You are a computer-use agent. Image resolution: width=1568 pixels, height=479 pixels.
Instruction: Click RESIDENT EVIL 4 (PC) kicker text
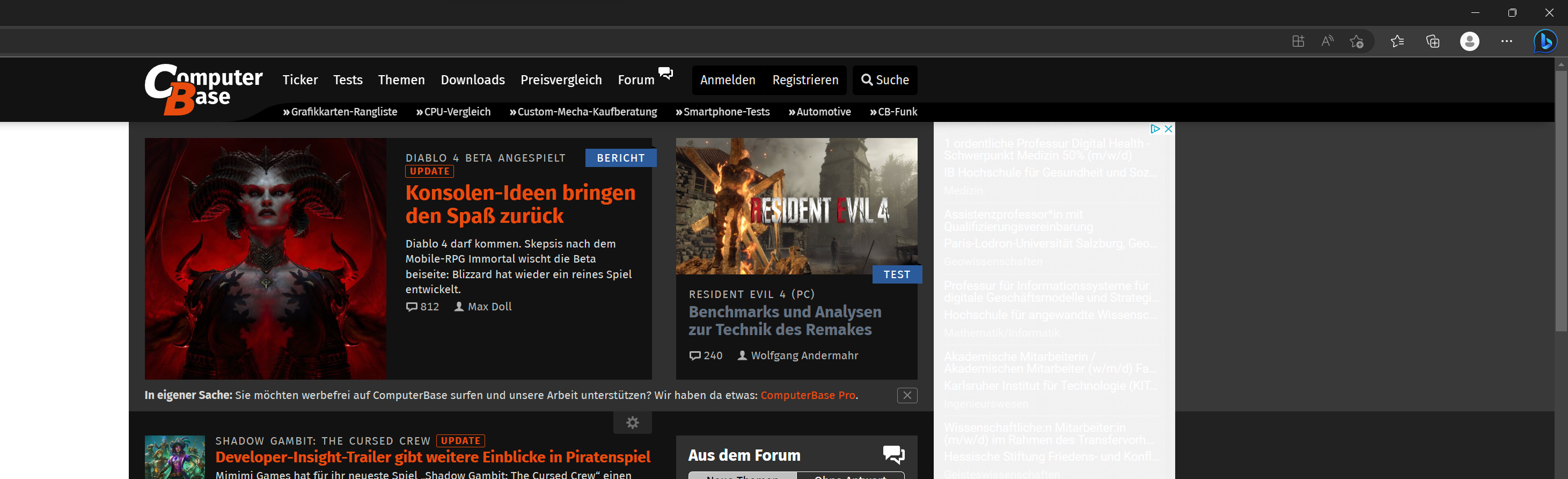point(752,294)
